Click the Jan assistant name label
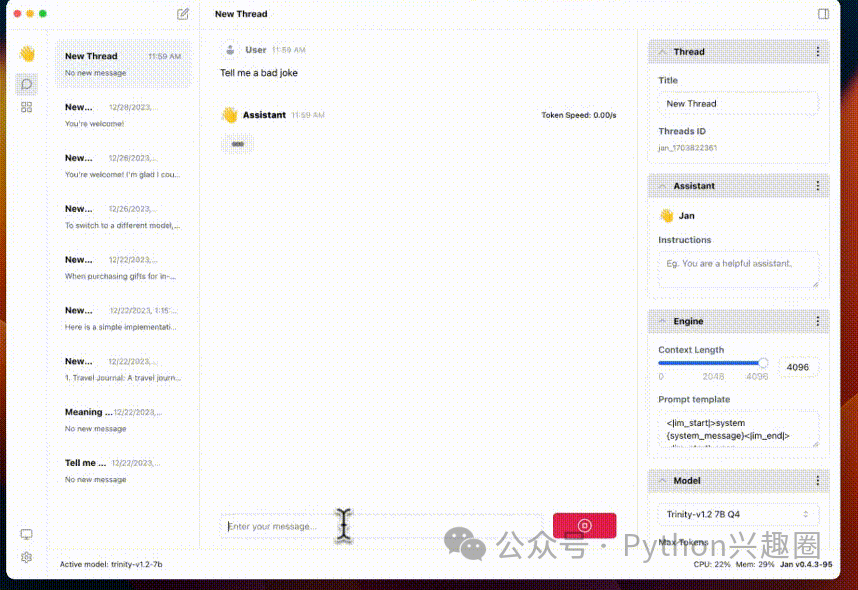The width and height of the screenshot is (858, 590). [686, 216]
